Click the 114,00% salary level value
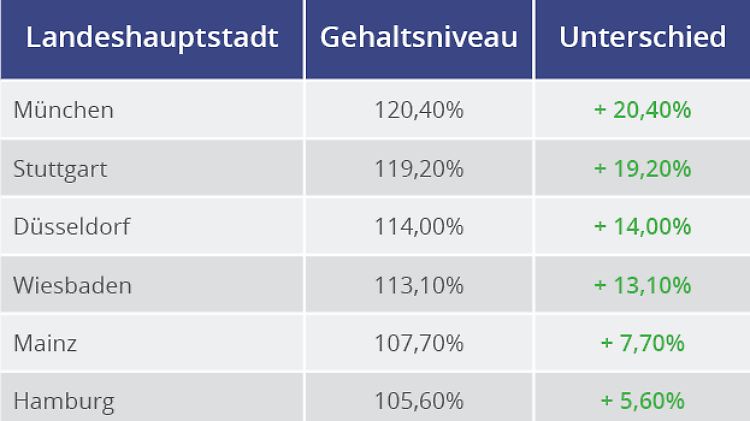The height and width of the screenshot is (421, 750). pyautogui.click(x=419, y=227)
